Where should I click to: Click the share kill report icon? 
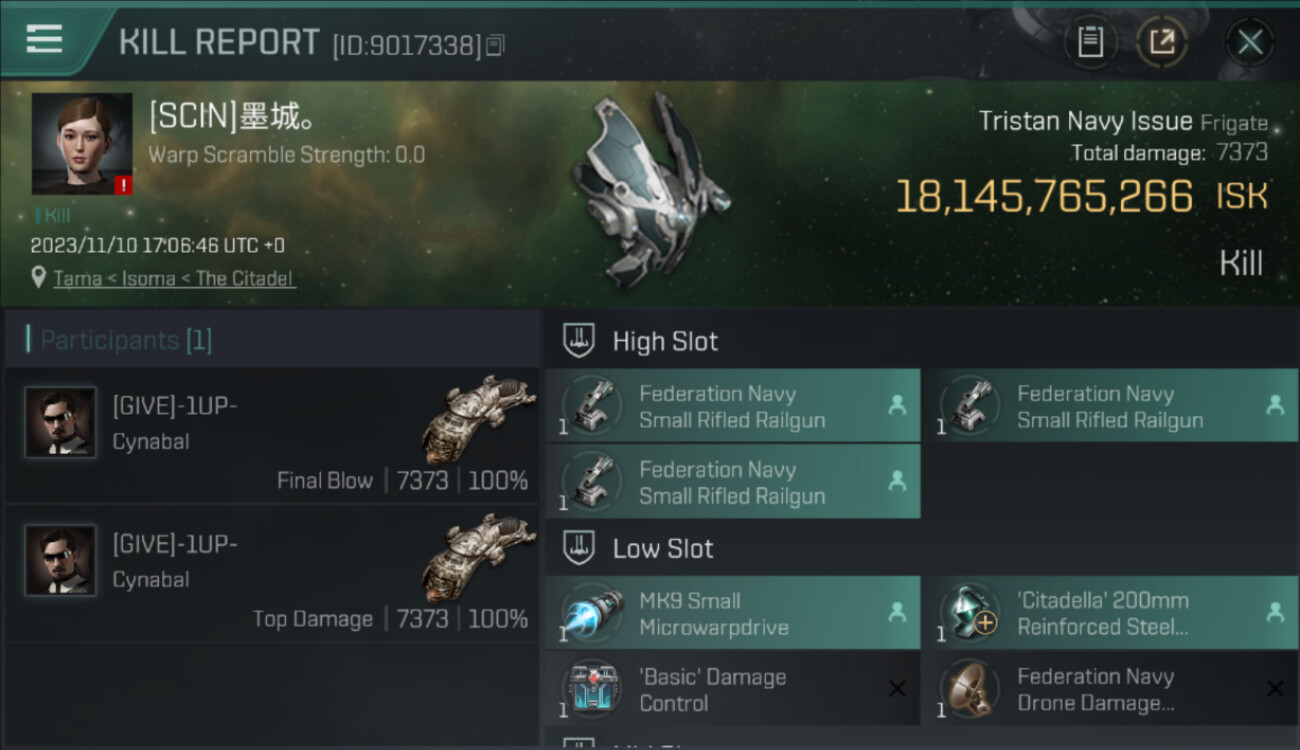[1162, 42]
